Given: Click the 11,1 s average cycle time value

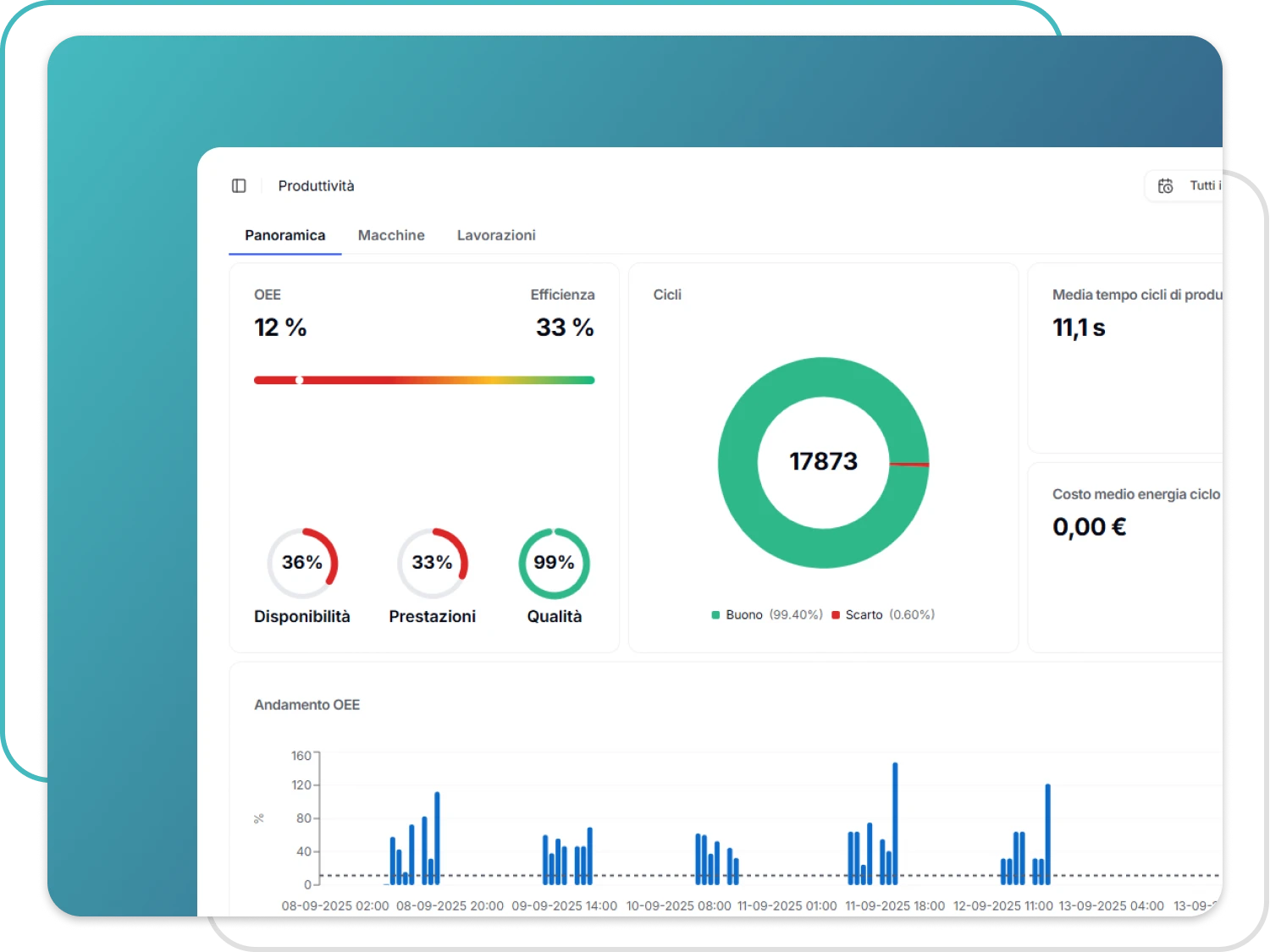Looking at the screenshot, I should (1079, 327).
